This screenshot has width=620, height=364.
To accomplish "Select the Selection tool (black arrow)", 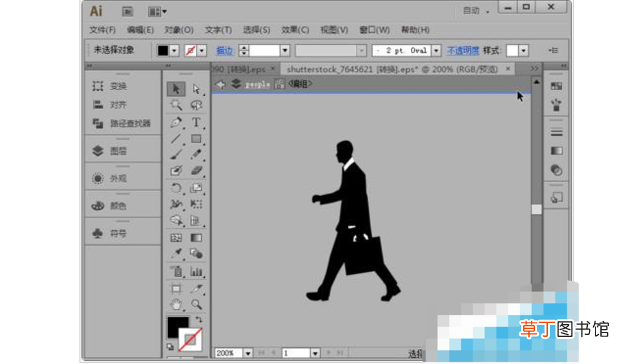I will click(x=176, y=89).
